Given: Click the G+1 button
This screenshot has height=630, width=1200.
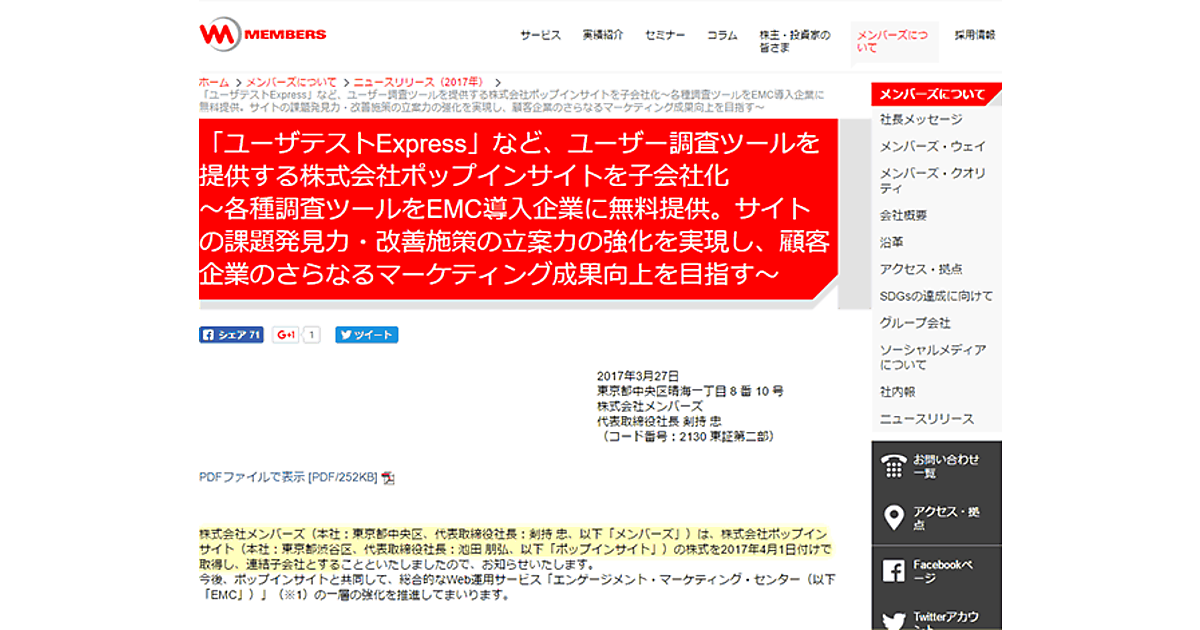Looking at the screenshot, I should point(286,335).
